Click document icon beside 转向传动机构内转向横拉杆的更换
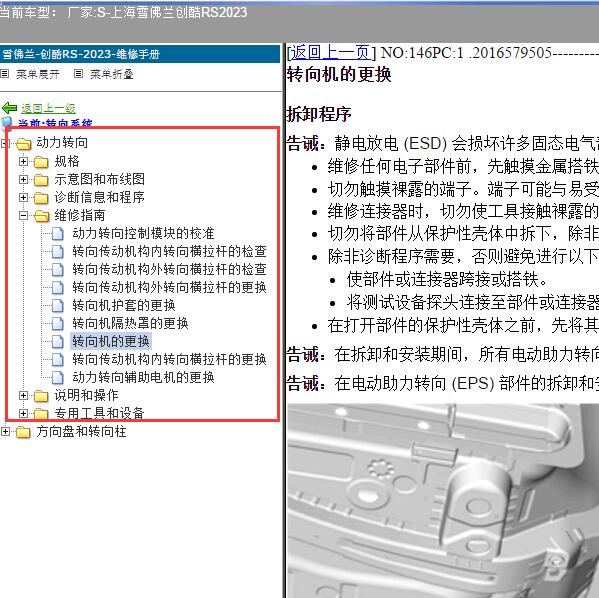Image resolution: width=599 pixels, height=598 pixels. 58,359
